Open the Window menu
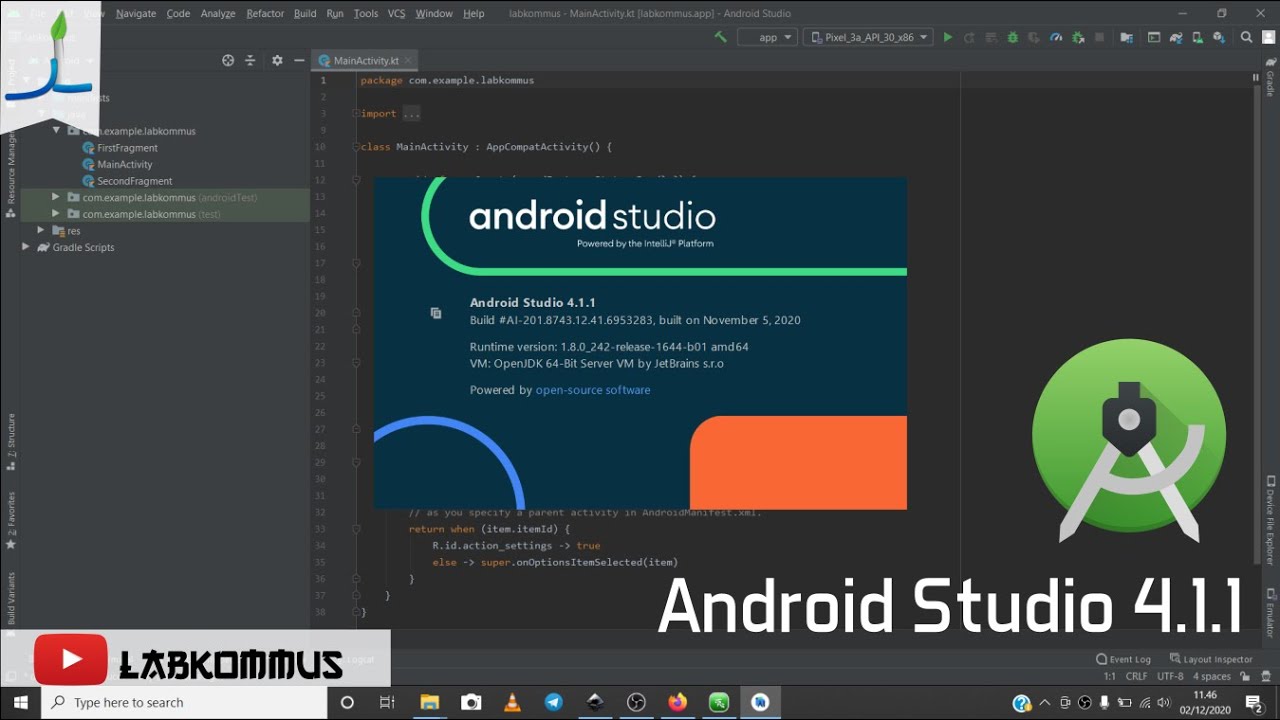 [434, 13]
